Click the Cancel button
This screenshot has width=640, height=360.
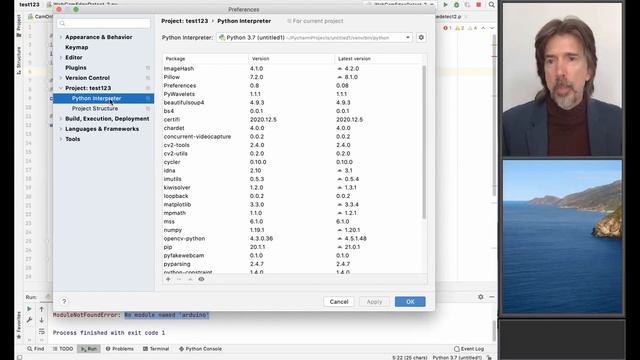339,302
